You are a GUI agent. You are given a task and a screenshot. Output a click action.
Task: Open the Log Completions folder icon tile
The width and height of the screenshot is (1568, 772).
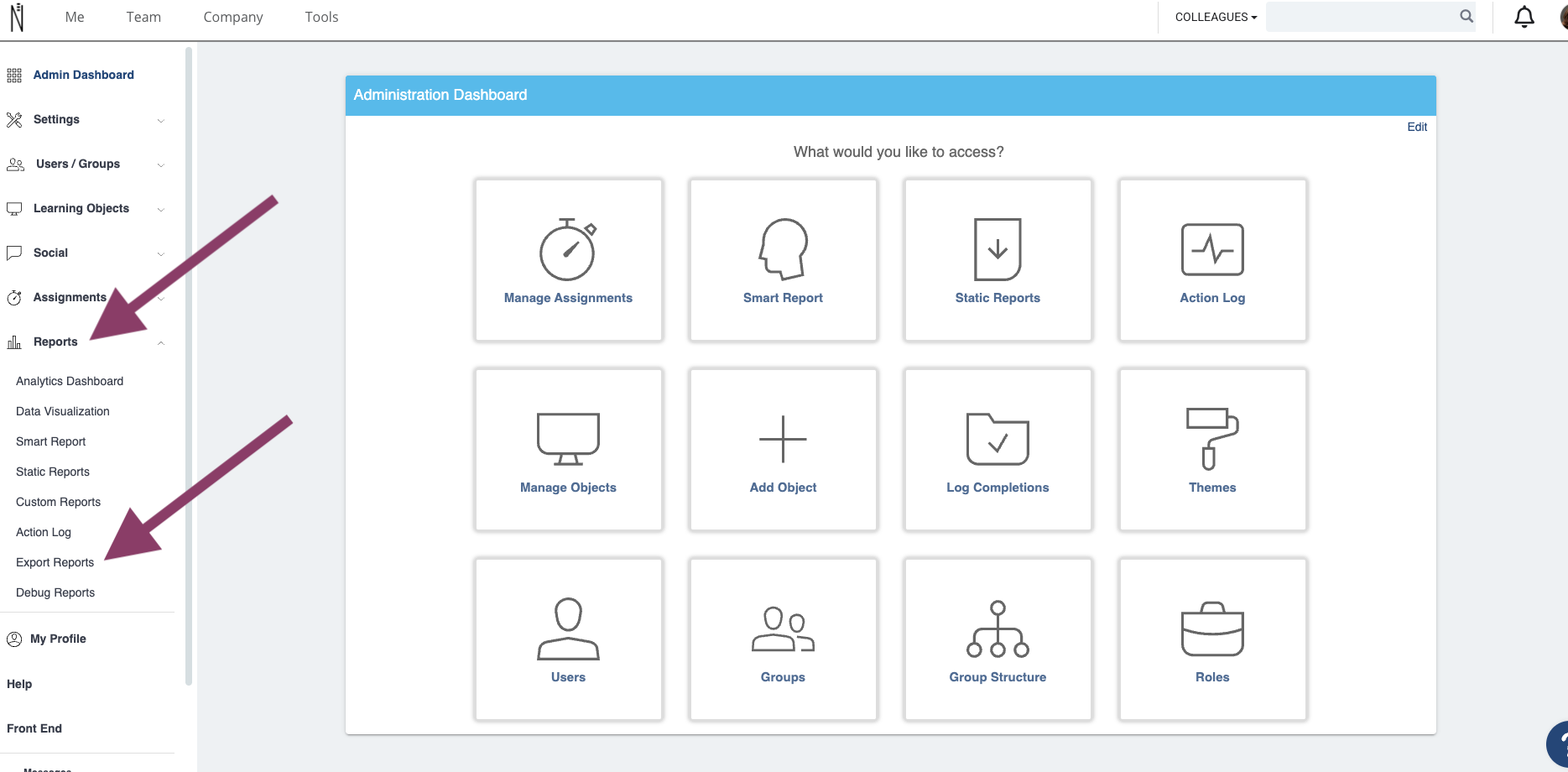[x=998, y=450]
